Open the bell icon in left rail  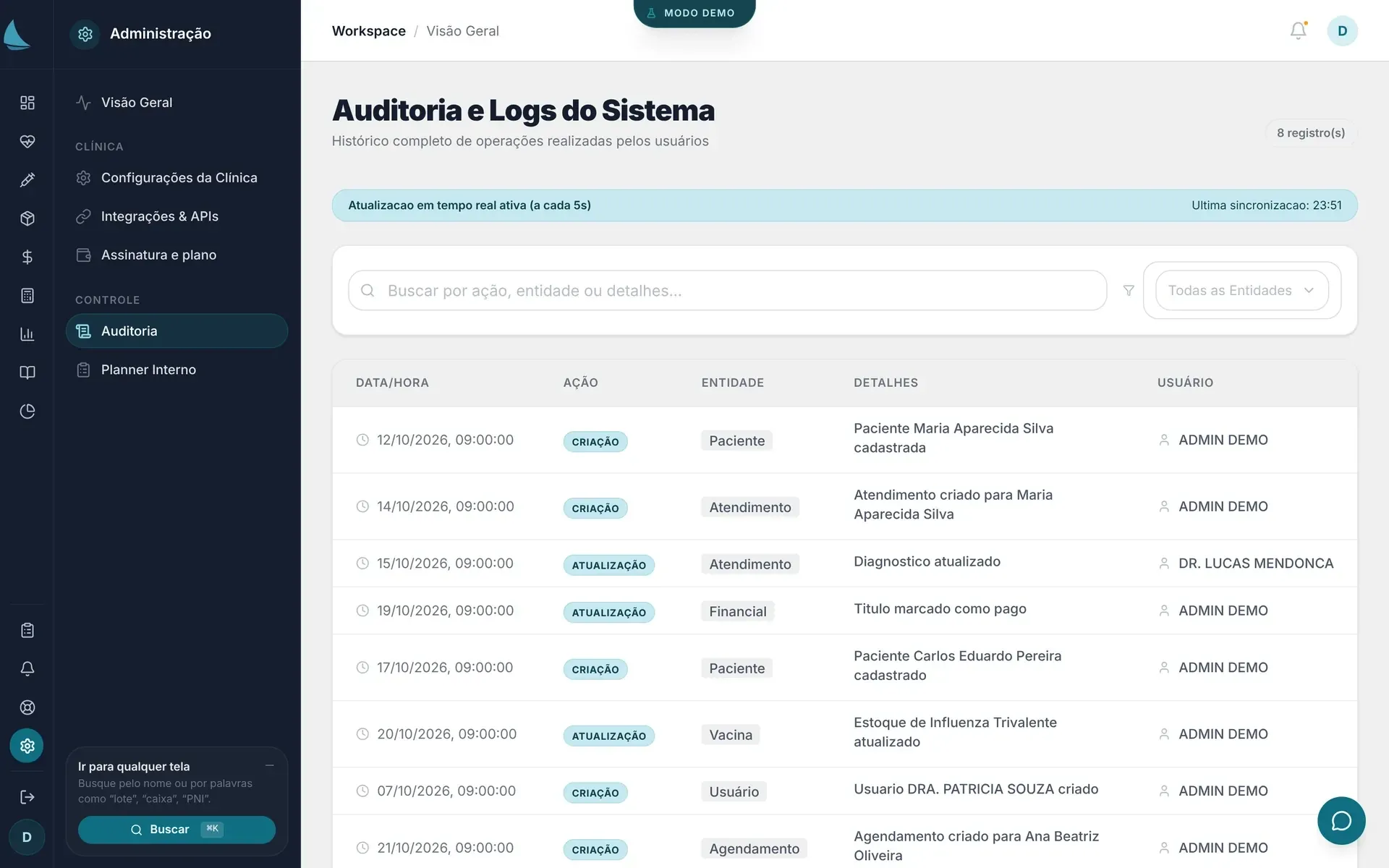click(x=27, y=669)
